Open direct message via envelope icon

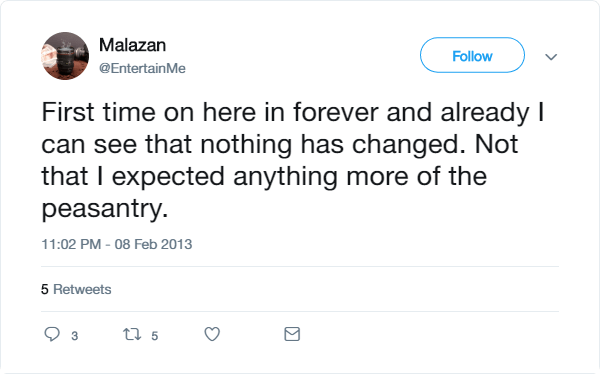click(x=292, y=334)
